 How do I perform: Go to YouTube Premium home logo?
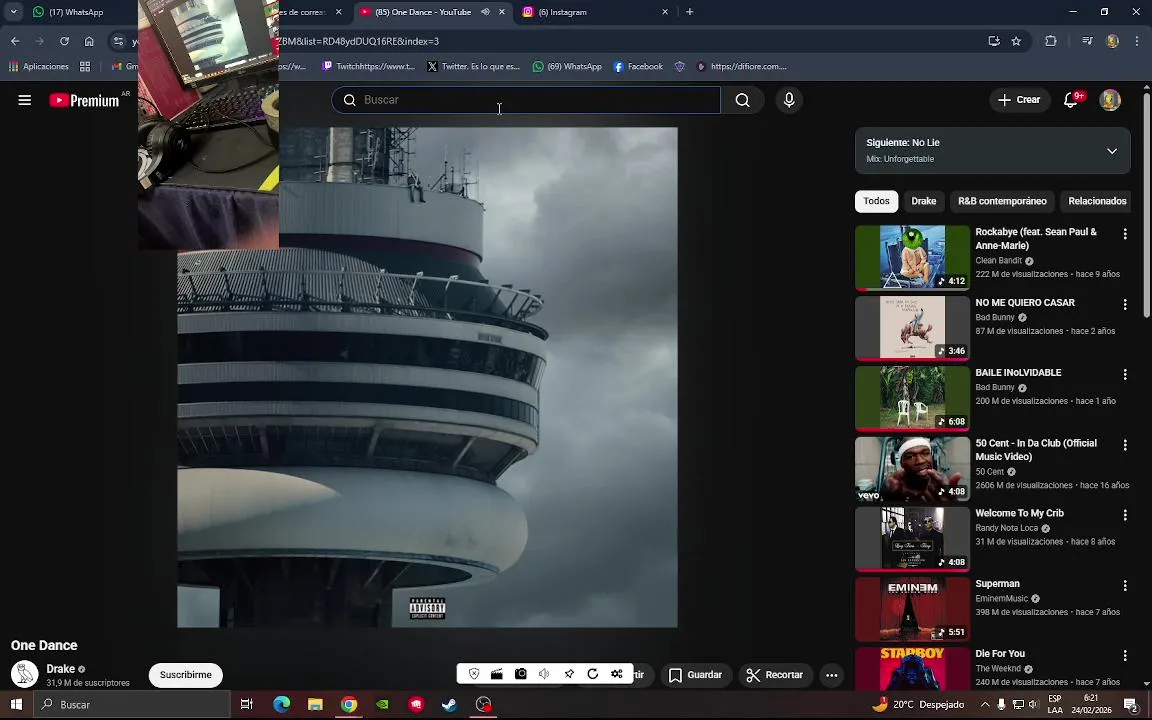tap(84, 101)
